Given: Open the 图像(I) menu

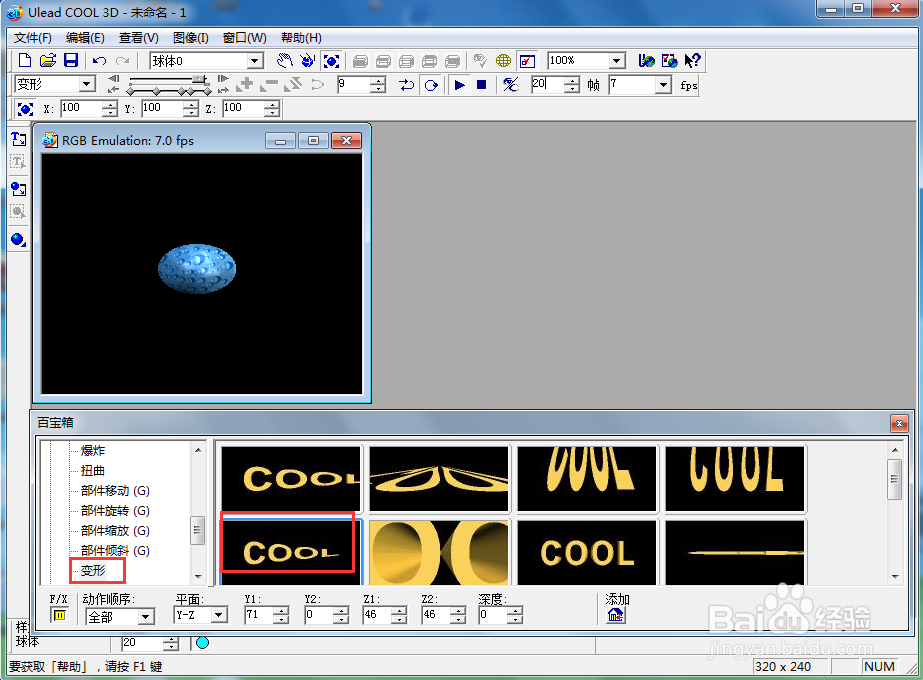Looking at the screenshot, I should point(191,38).
